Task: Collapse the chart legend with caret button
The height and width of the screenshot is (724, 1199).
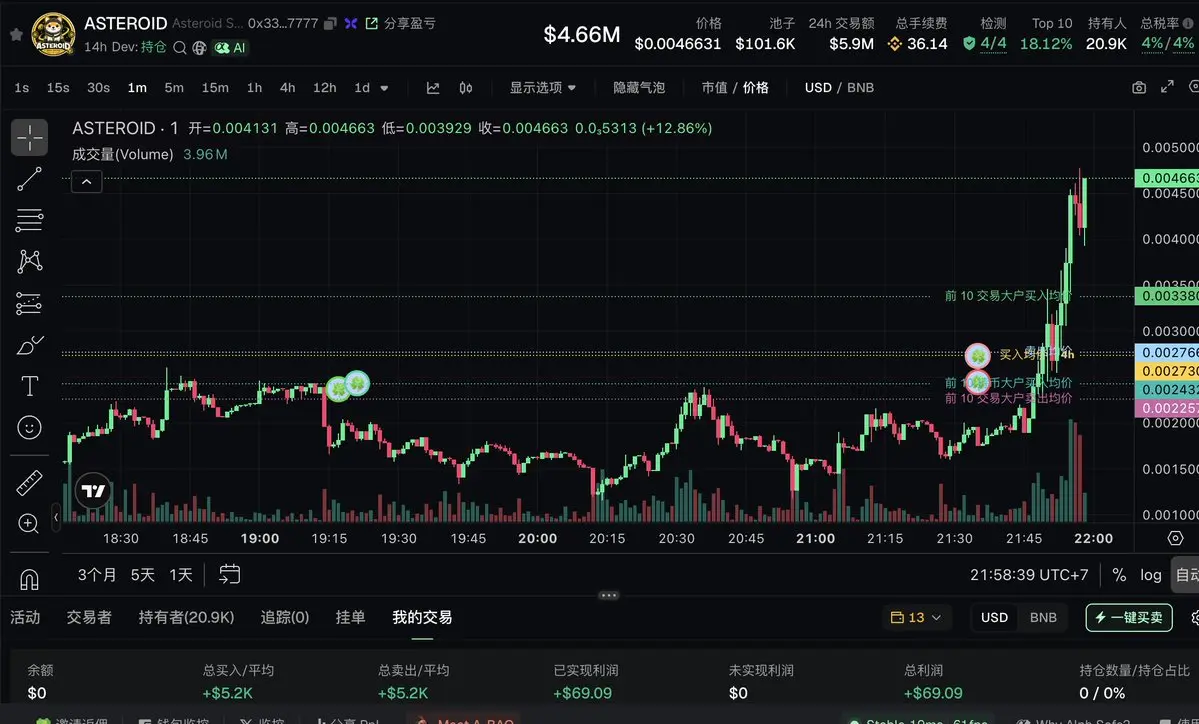Action: (x=86, y=181)
